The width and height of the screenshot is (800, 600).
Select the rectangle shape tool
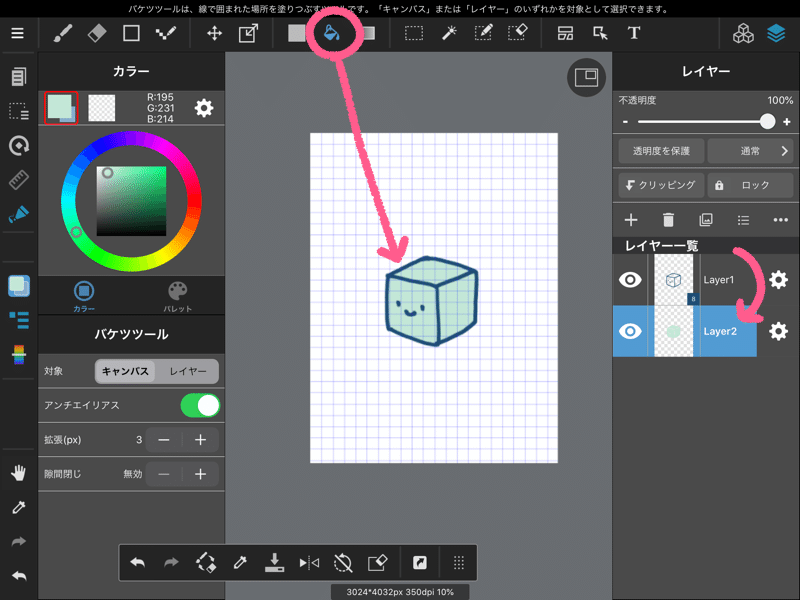131,34
